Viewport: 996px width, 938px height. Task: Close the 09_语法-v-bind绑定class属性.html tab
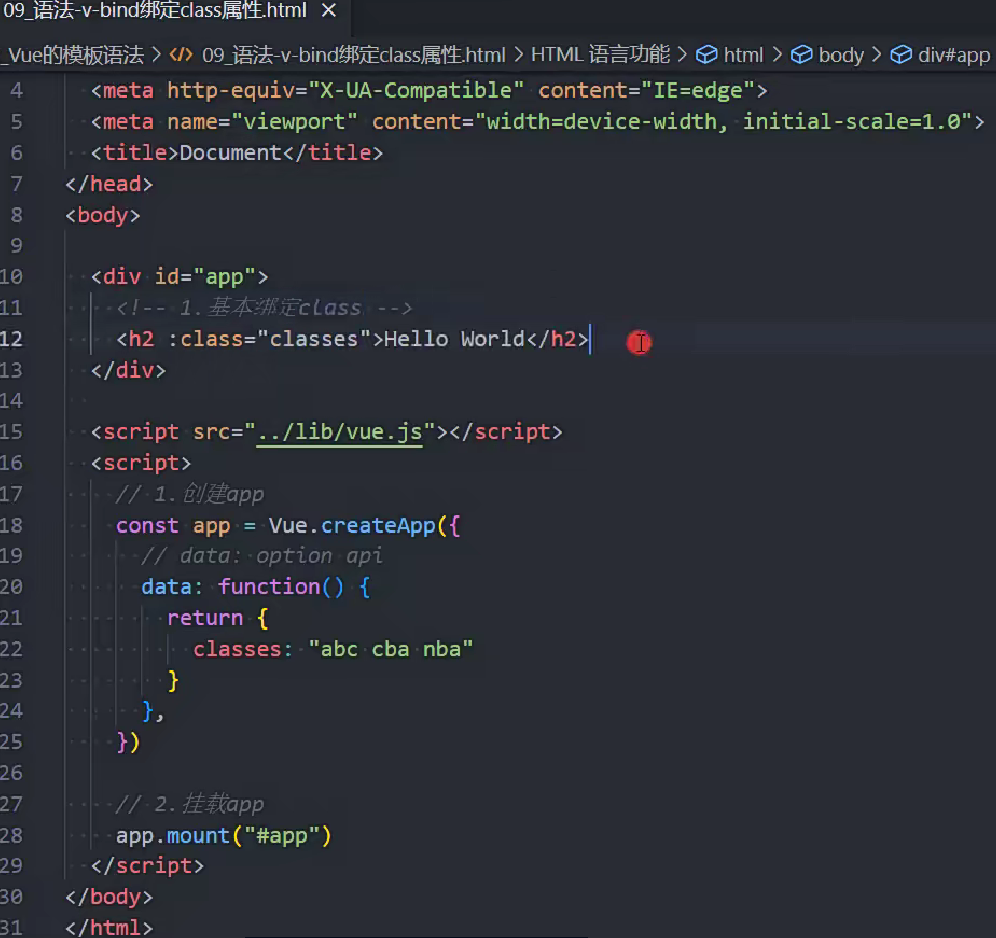click(328, 10)
